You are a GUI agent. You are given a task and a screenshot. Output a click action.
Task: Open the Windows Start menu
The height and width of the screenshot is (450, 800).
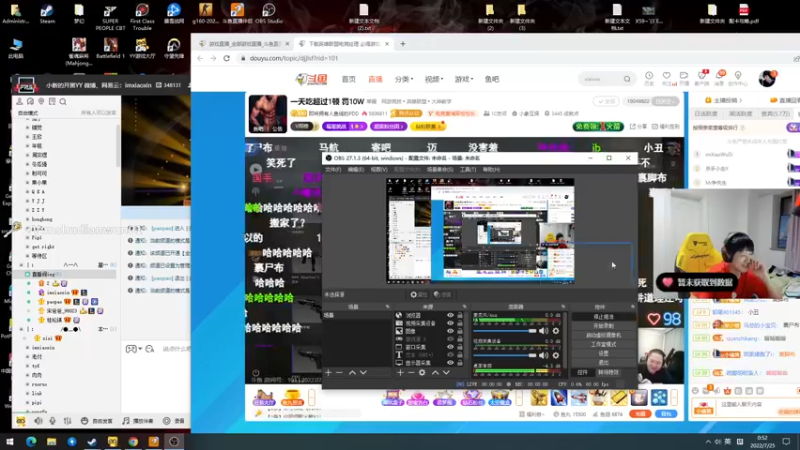(x=10, y=442)
